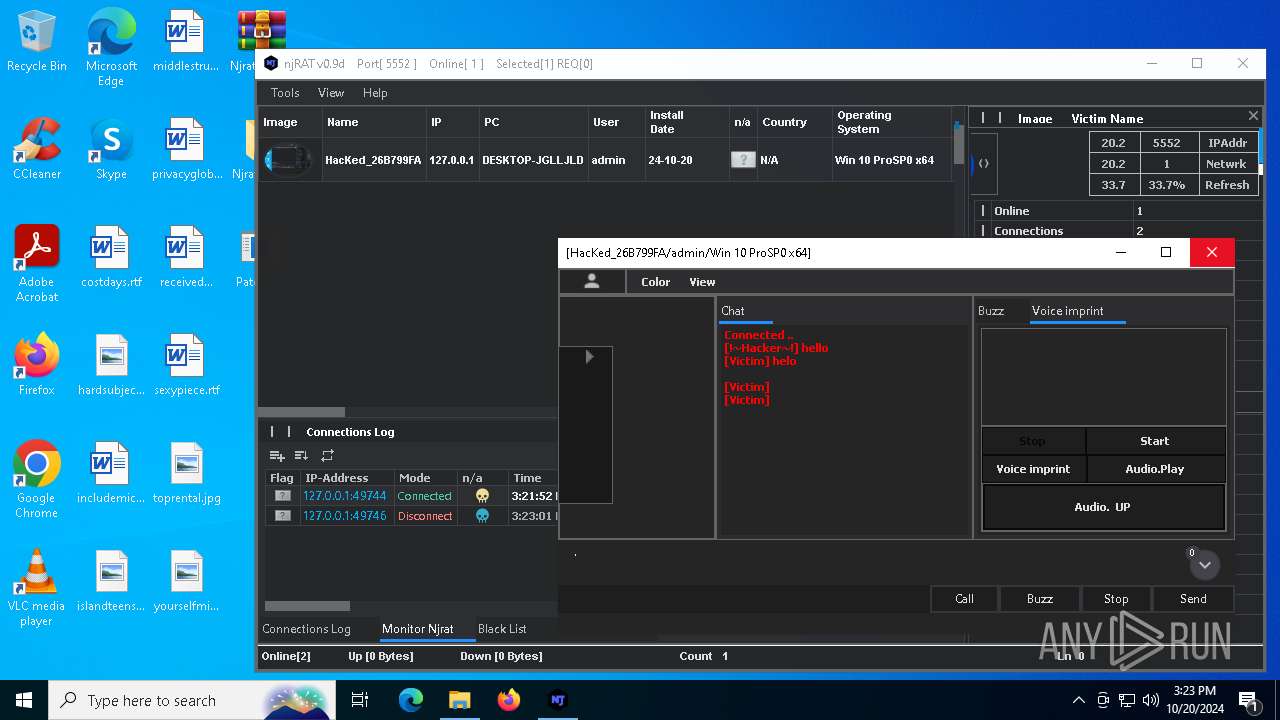Expand the chat sidebar arrow

(x=589, y=356)
